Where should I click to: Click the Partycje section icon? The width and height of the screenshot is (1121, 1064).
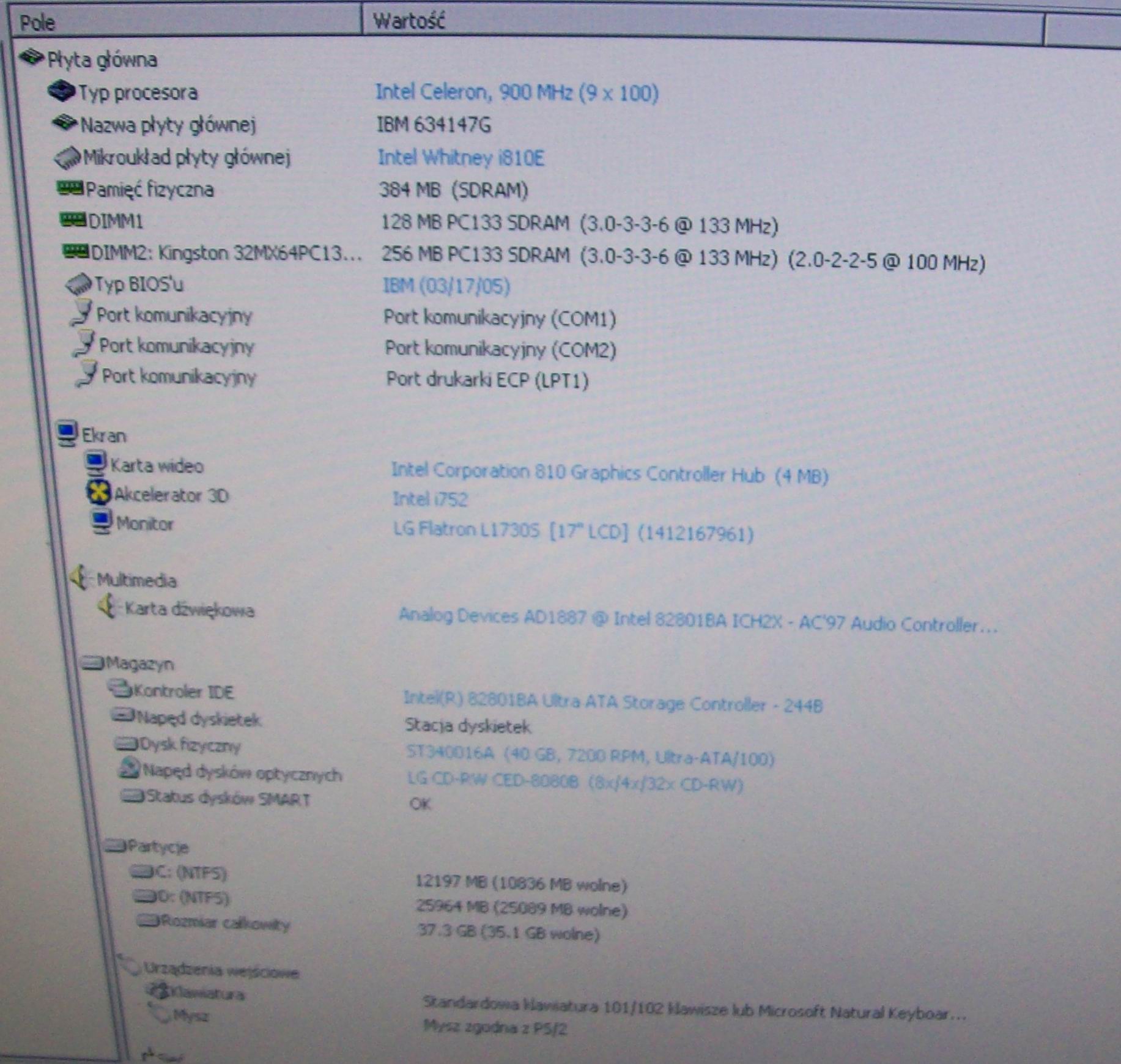pos(115,846)
